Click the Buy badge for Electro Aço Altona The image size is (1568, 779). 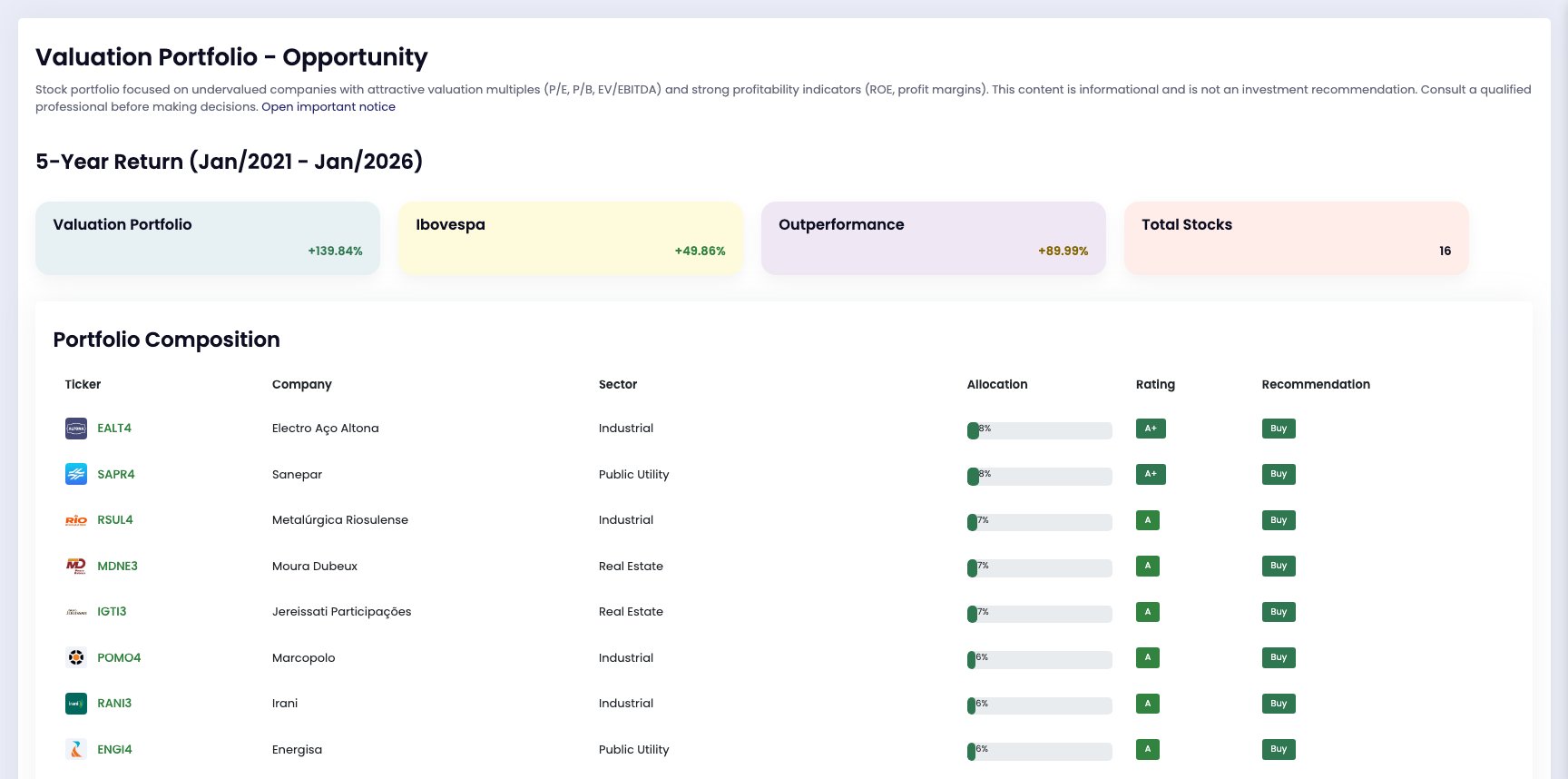(x=1279, y=429)
